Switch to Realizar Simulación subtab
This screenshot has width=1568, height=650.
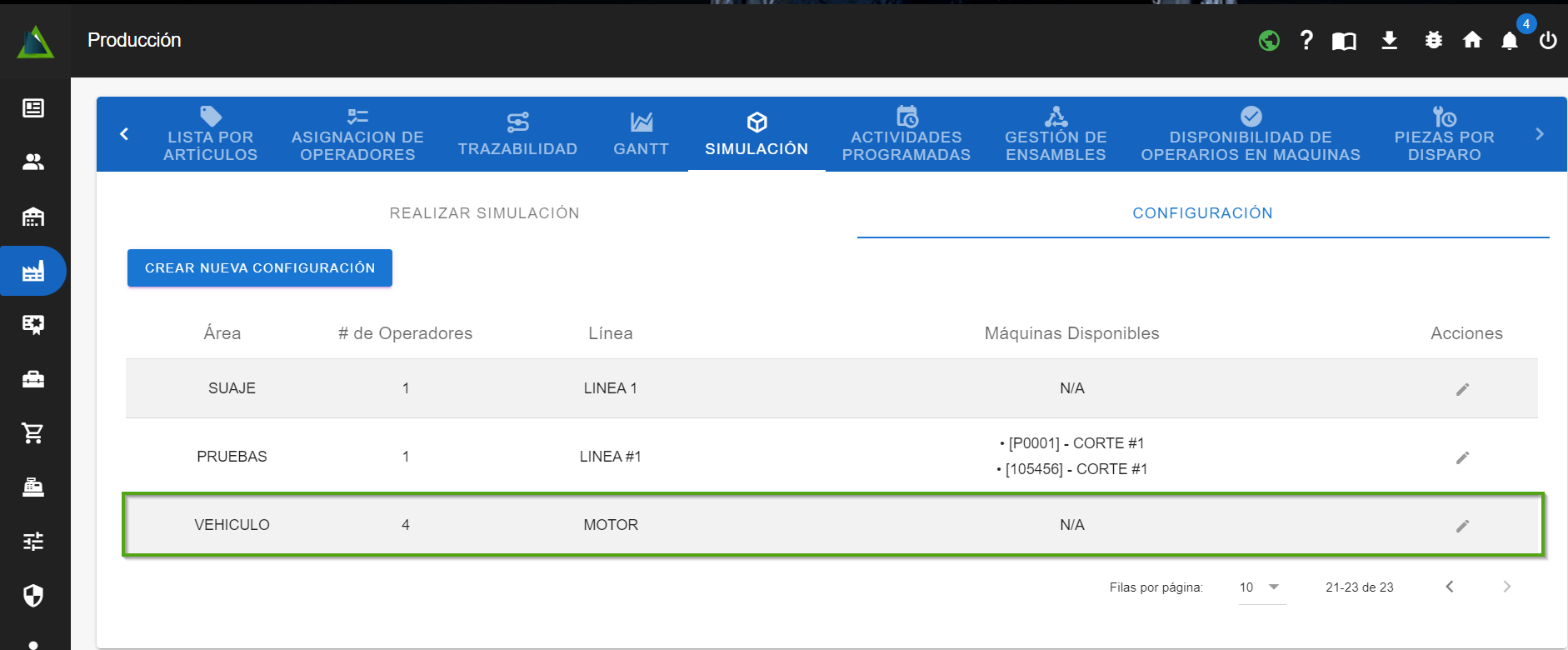click(x=484, y=213)
